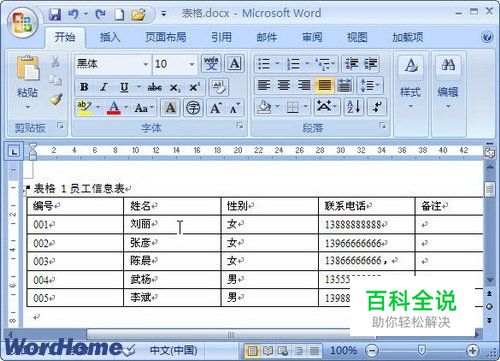Viewport: 500px width, 361px height.
Task: Open the font color dropdown arrow
Action: (x=126, y=107)
